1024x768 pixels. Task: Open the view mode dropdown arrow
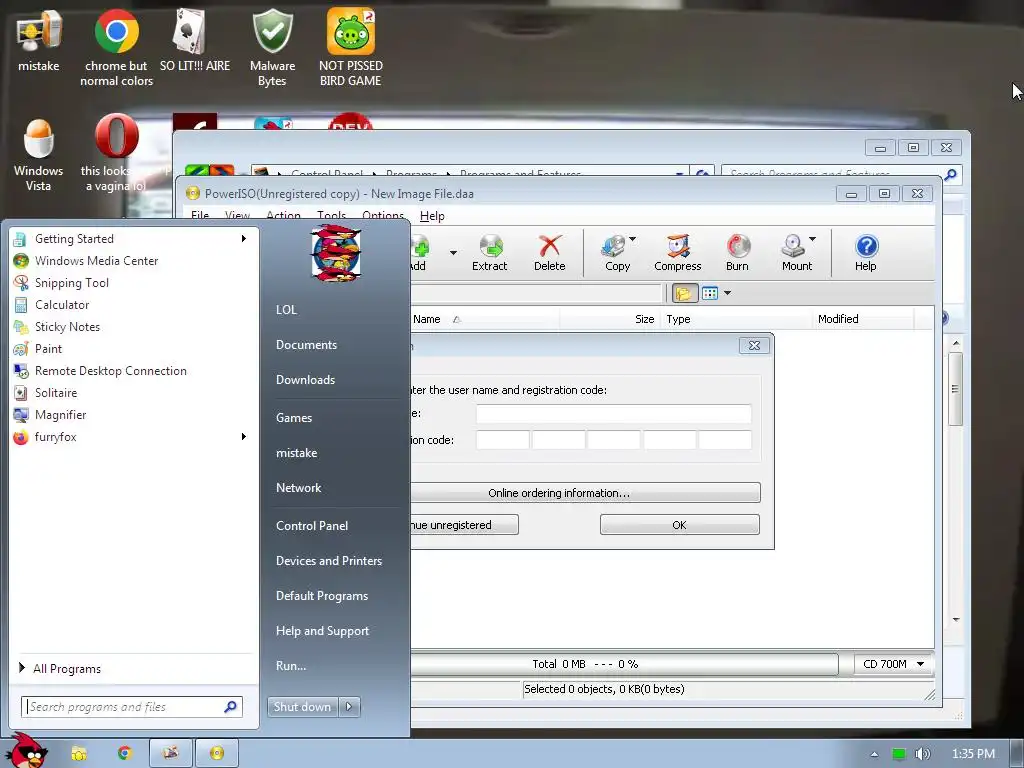(727, 293)
